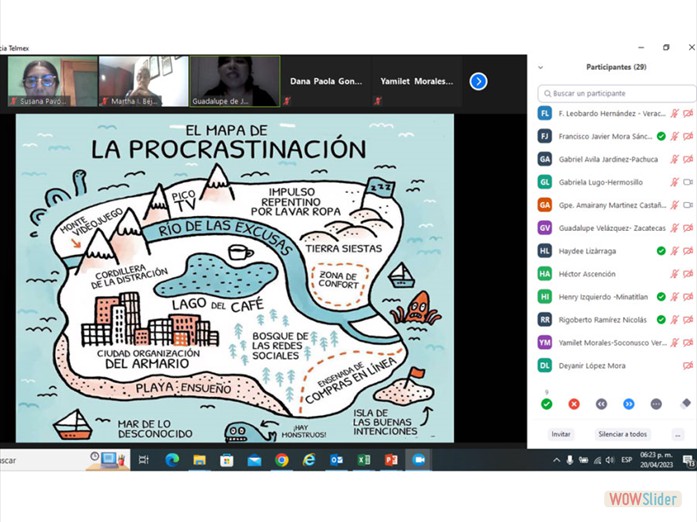The image size is (697, 522).
Task: Open Microsoft Store from the taskbar
Action: [x=227, y=460]
